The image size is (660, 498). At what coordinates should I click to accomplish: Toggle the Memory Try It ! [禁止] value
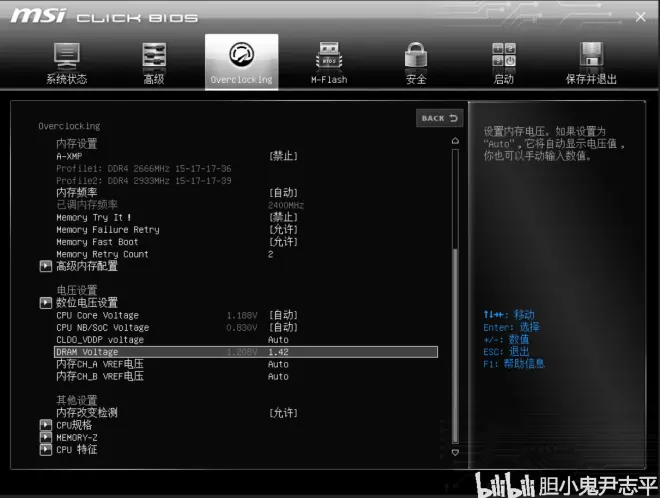point(283,217)
